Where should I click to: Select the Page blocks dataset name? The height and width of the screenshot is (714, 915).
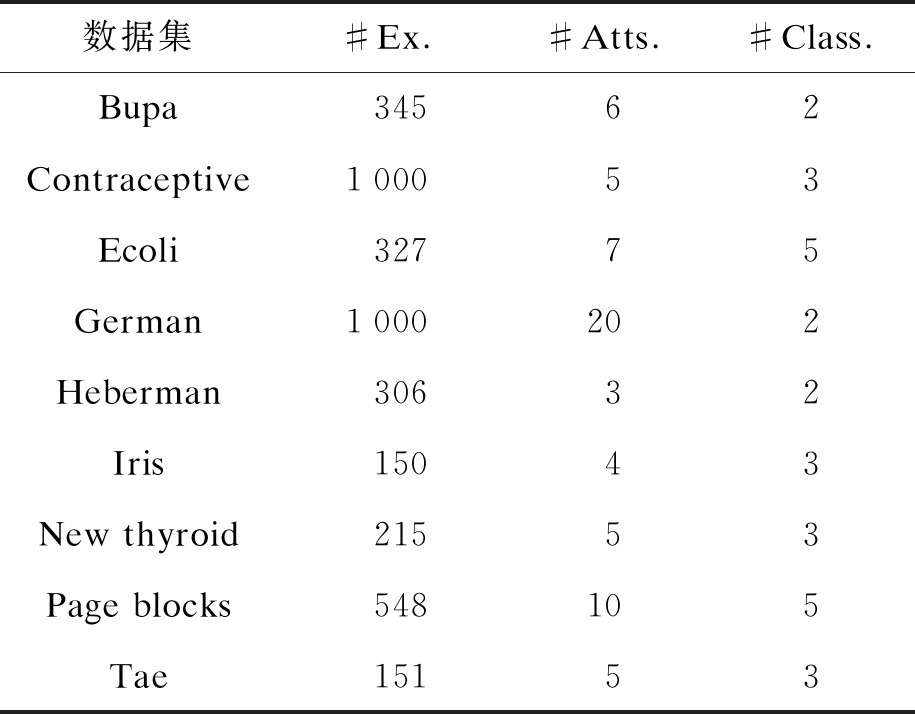pyautogui.click(x=138, y=606)
